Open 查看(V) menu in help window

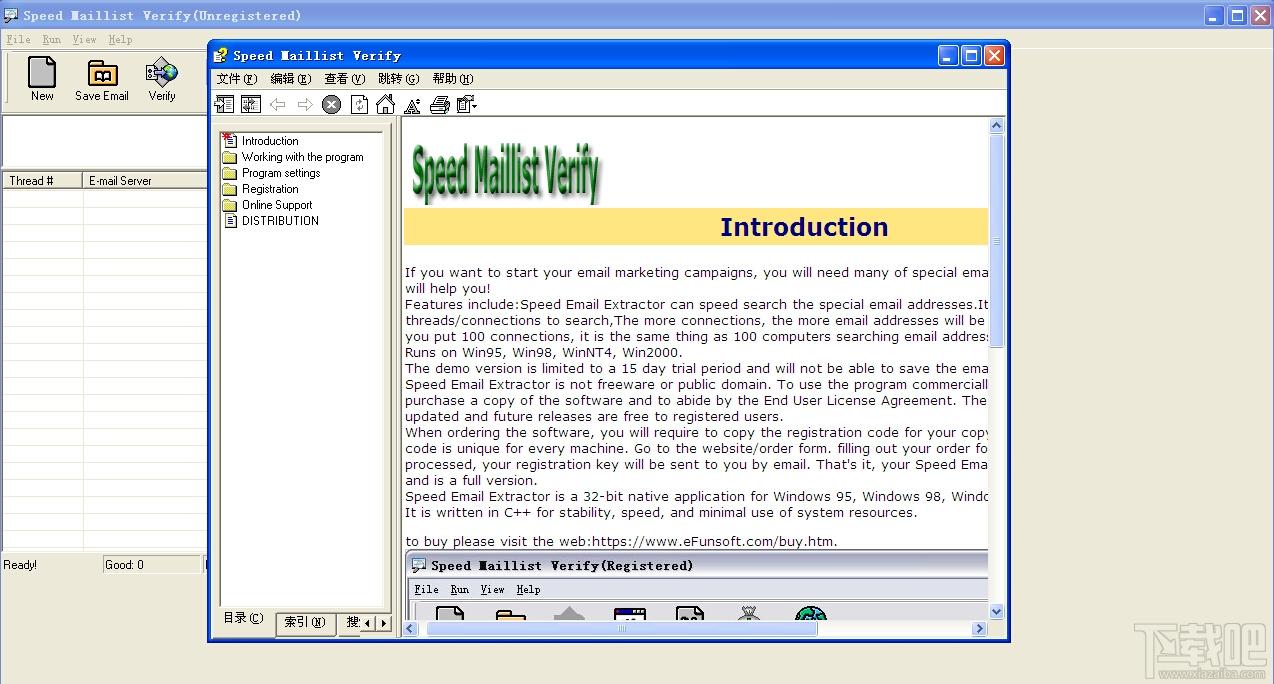(x=345, y=79)
